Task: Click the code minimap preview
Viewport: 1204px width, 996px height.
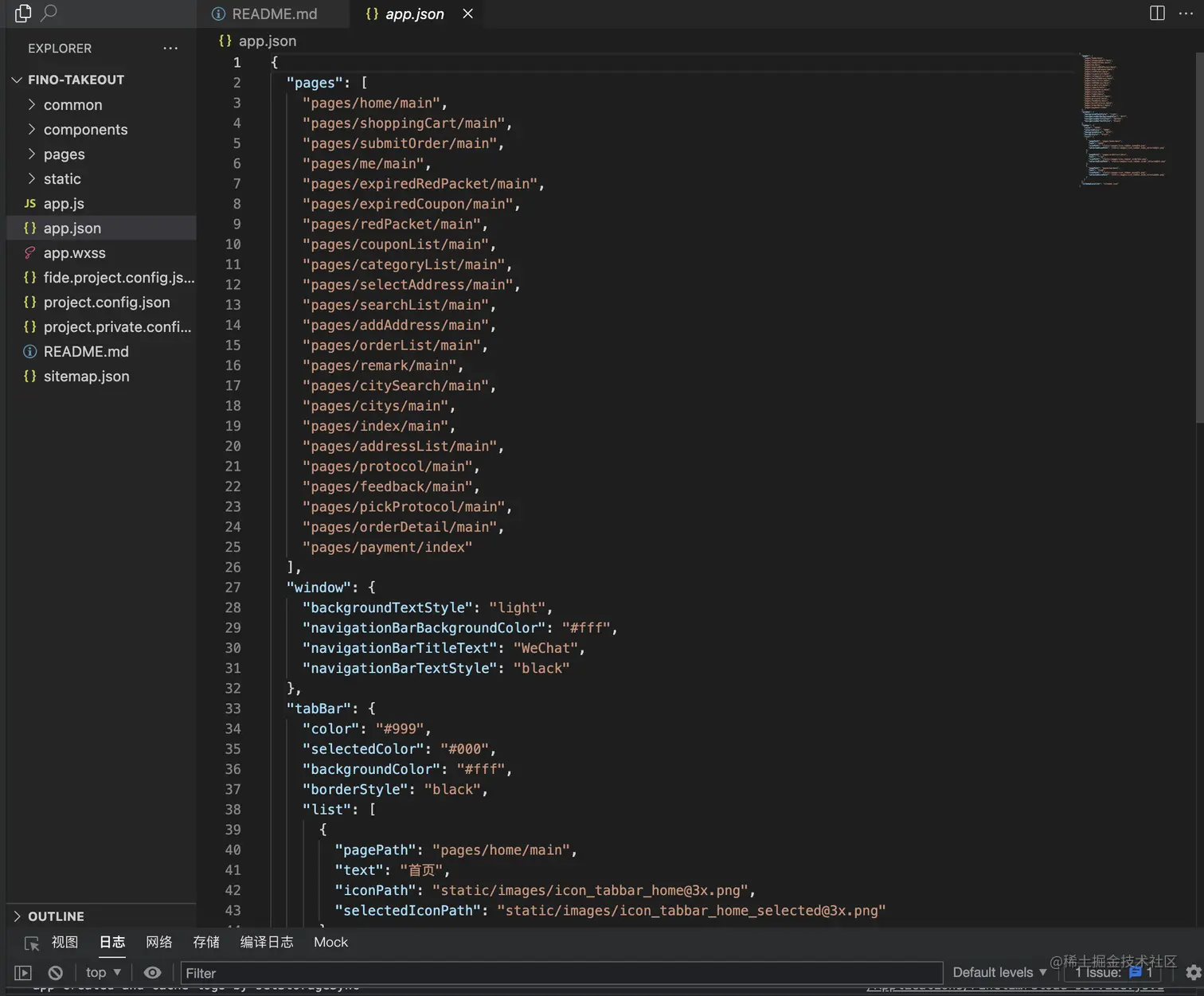Action: 1123,119
